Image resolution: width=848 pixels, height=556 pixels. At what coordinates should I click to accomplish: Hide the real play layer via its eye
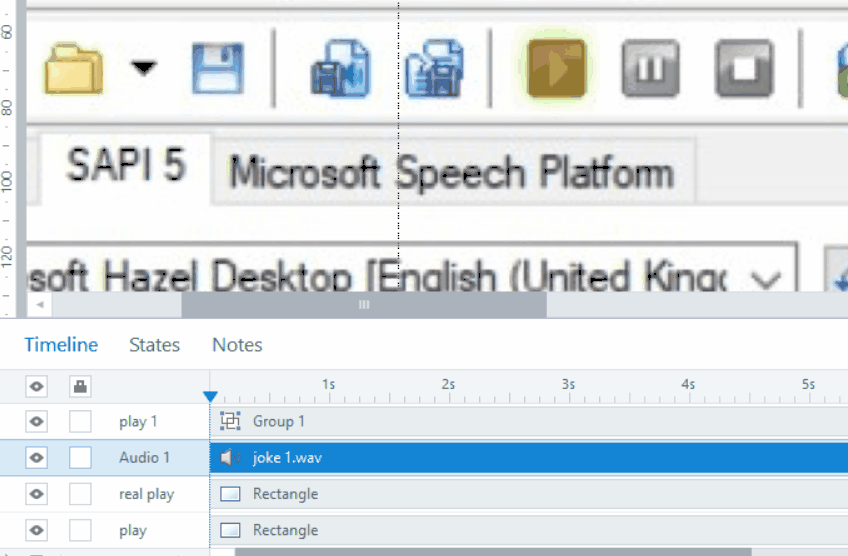pos(36,494)
